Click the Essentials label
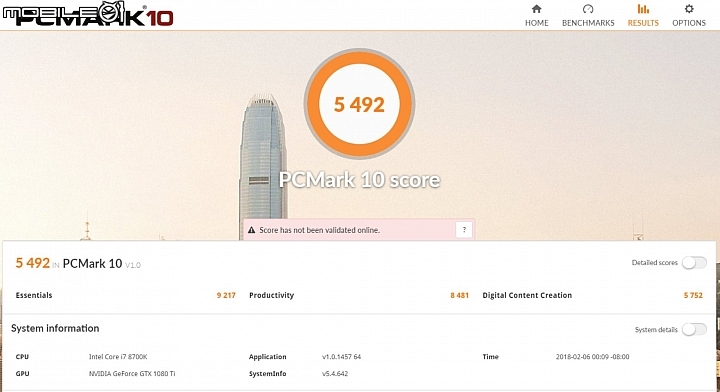720x392 pixels. point(34,295)
